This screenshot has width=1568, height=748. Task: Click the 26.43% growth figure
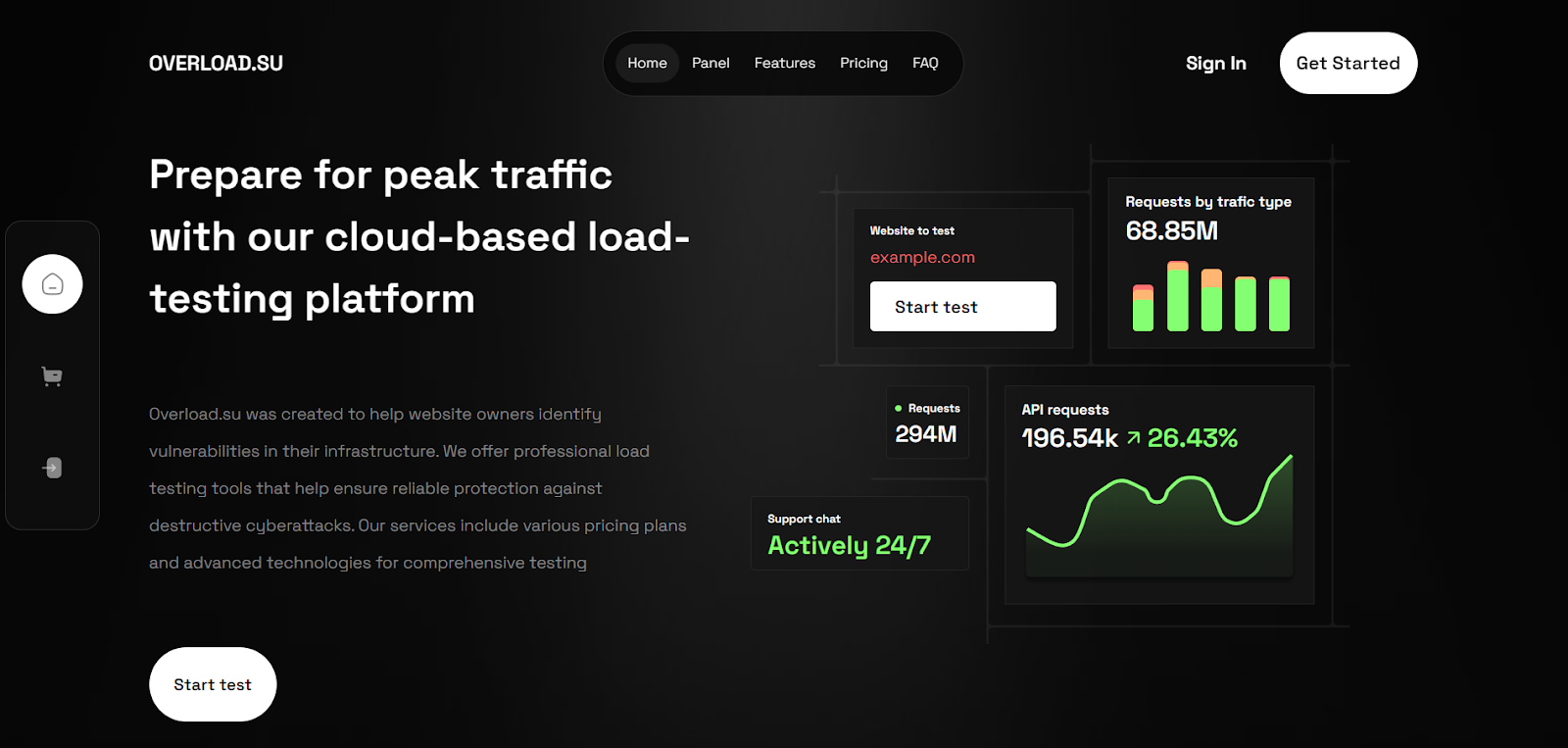1192,438
